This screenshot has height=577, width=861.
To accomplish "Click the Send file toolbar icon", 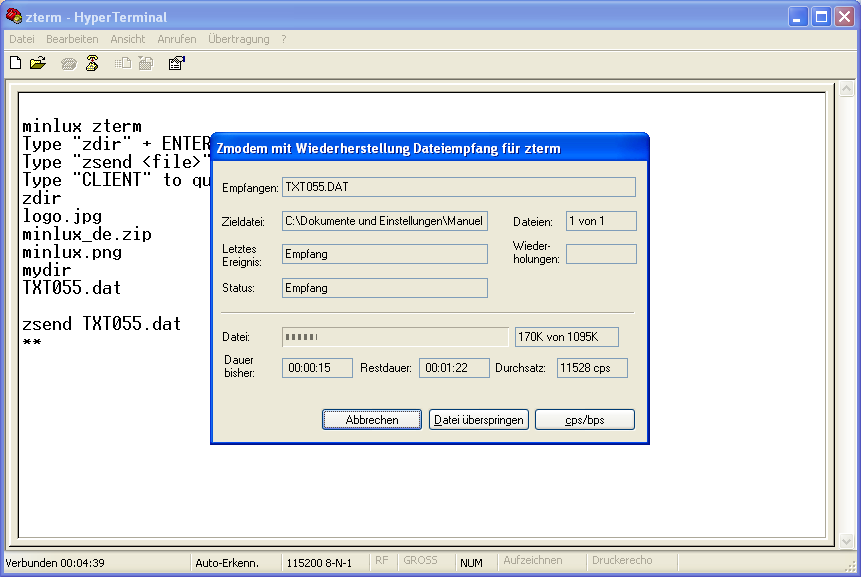I will 122,63.
